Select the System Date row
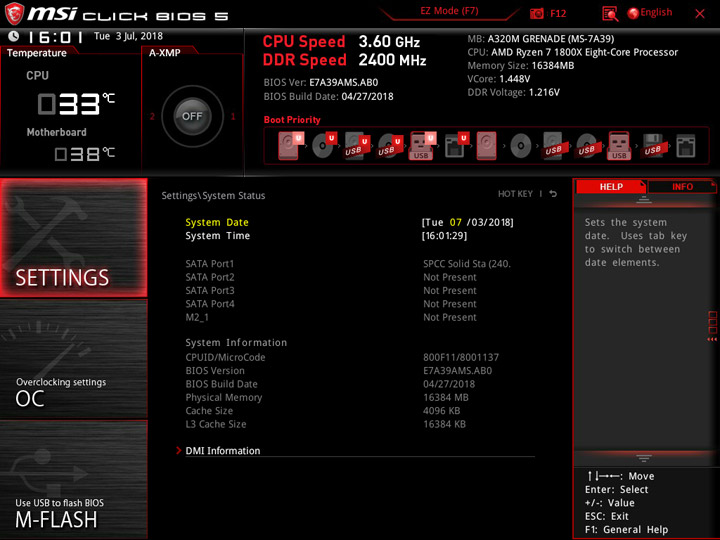The image size is (720, 540). [x=349, y=222]
